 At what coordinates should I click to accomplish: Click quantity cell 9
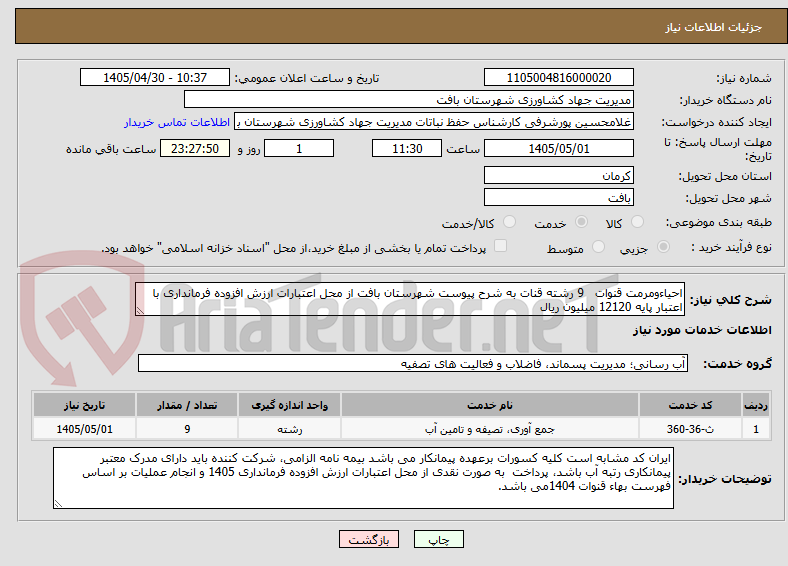click(187, 429)
